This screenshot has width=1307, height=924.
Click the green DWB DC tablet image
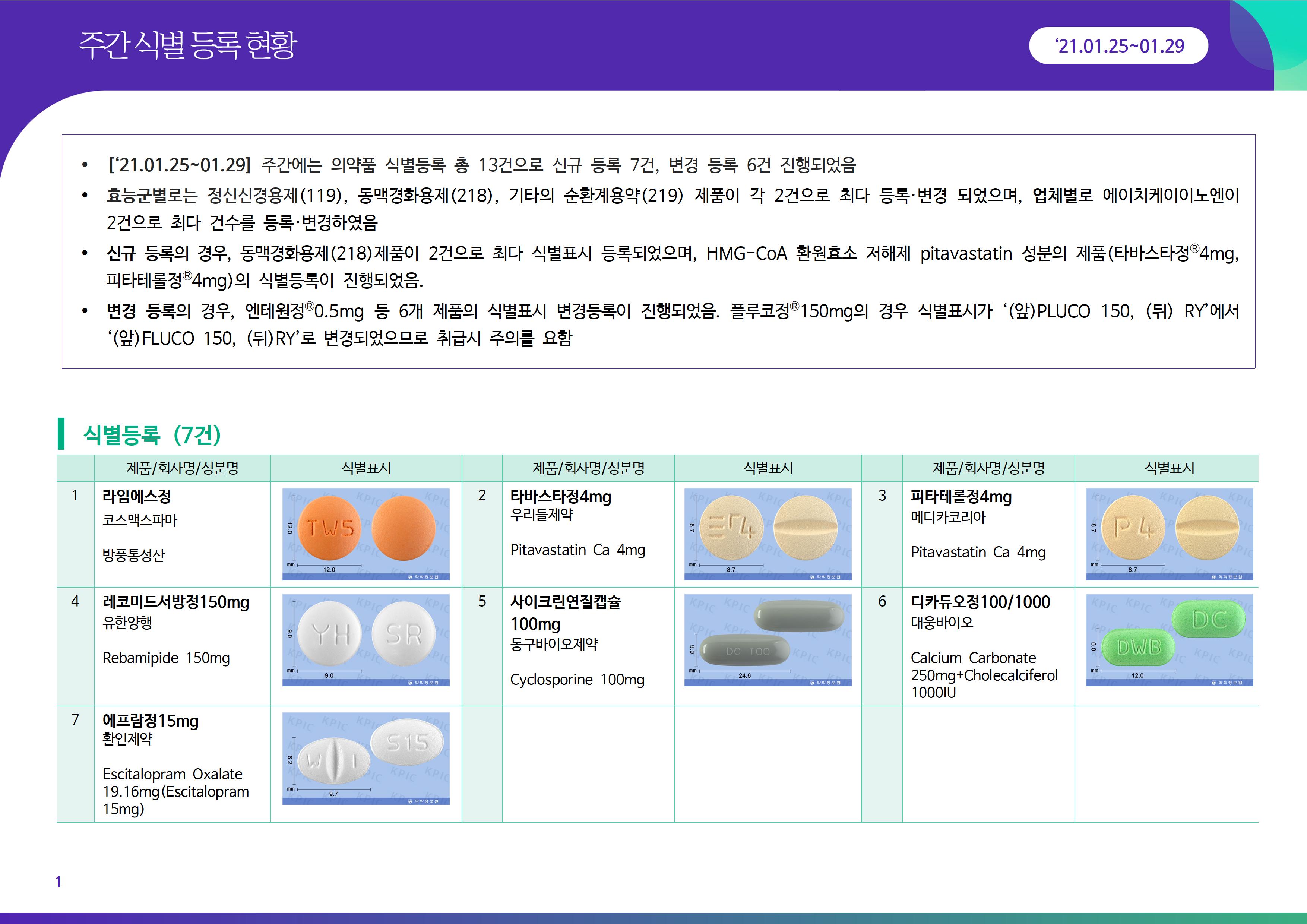(x=1169, y=639)
